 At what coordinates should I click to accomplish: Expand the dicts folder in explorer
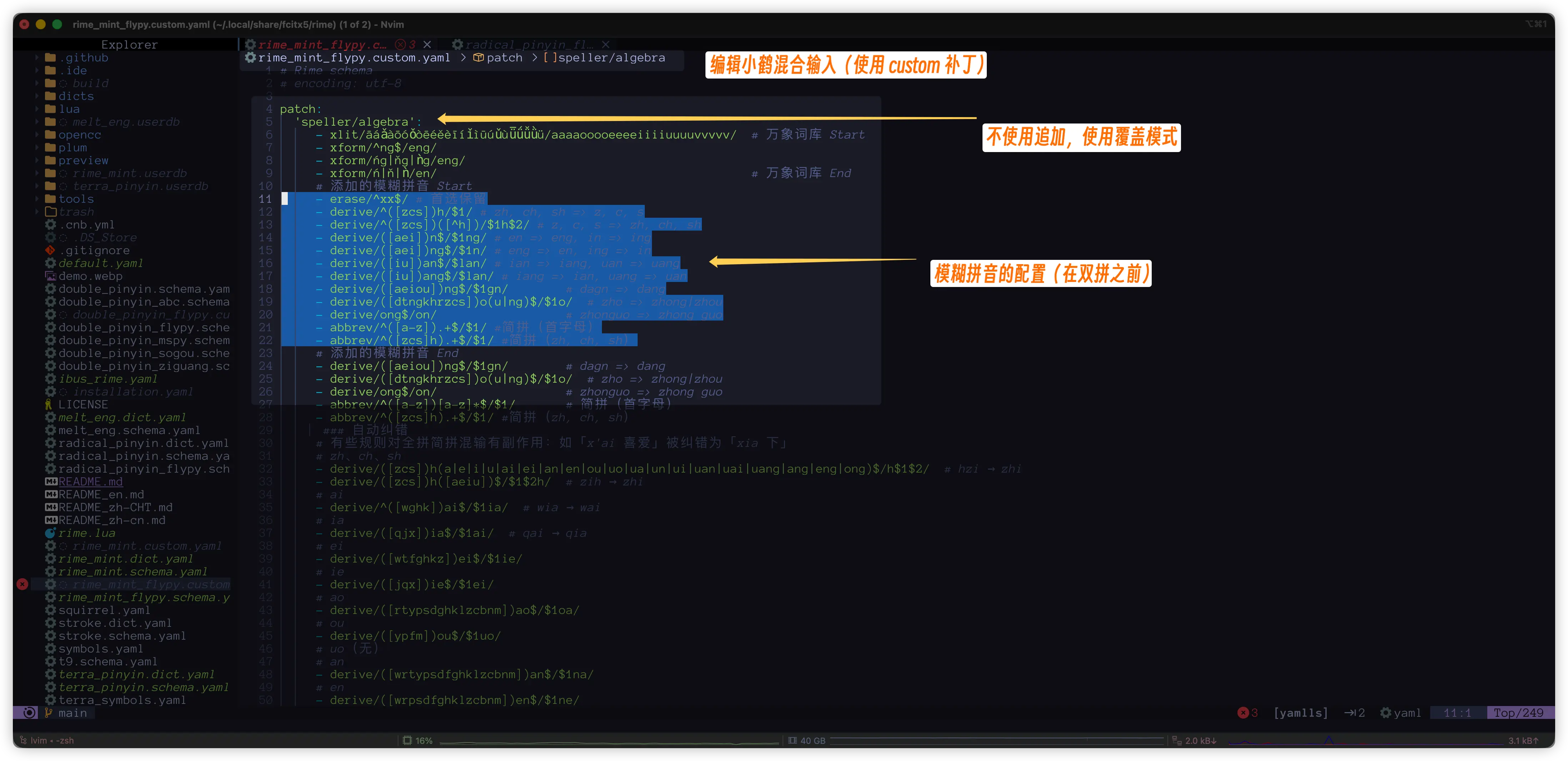click(37, 96)
